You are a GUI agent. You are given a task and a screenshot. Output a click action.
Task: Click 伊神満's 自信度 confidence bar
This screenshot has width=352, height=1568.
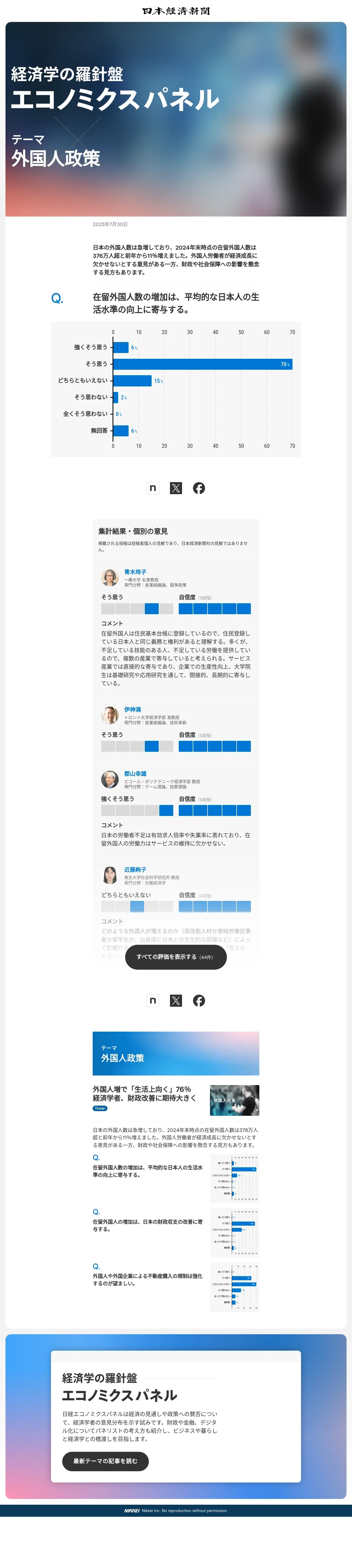pyautogui.click(x=214, y=746)
